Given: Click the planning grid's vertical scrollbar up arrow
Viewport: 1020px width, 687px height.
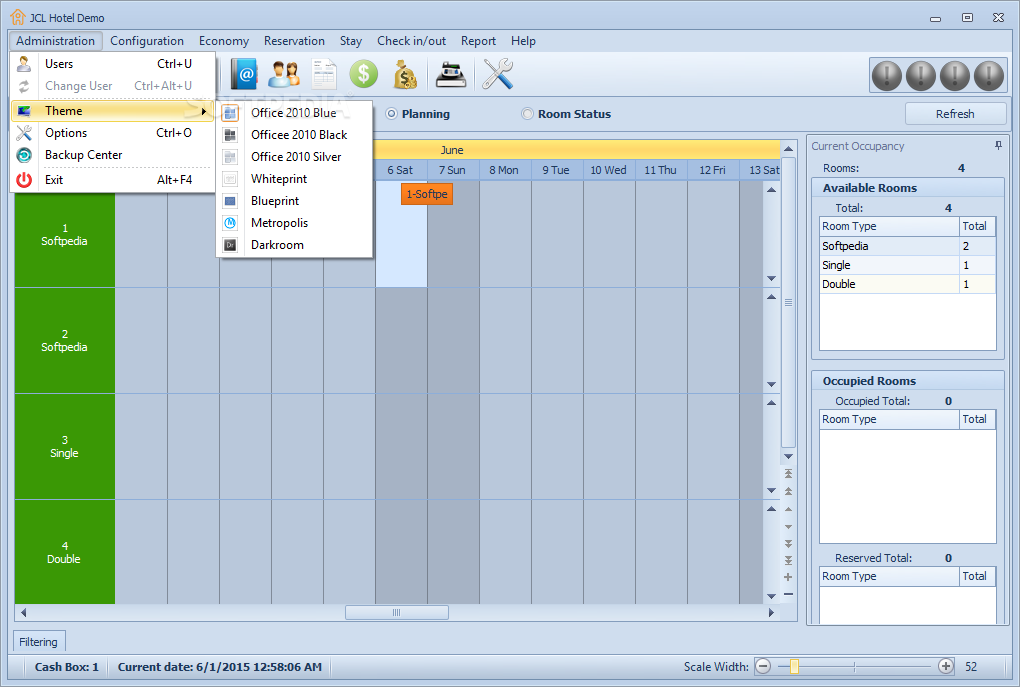Looking at the screenshot, I should pos(788,148).
